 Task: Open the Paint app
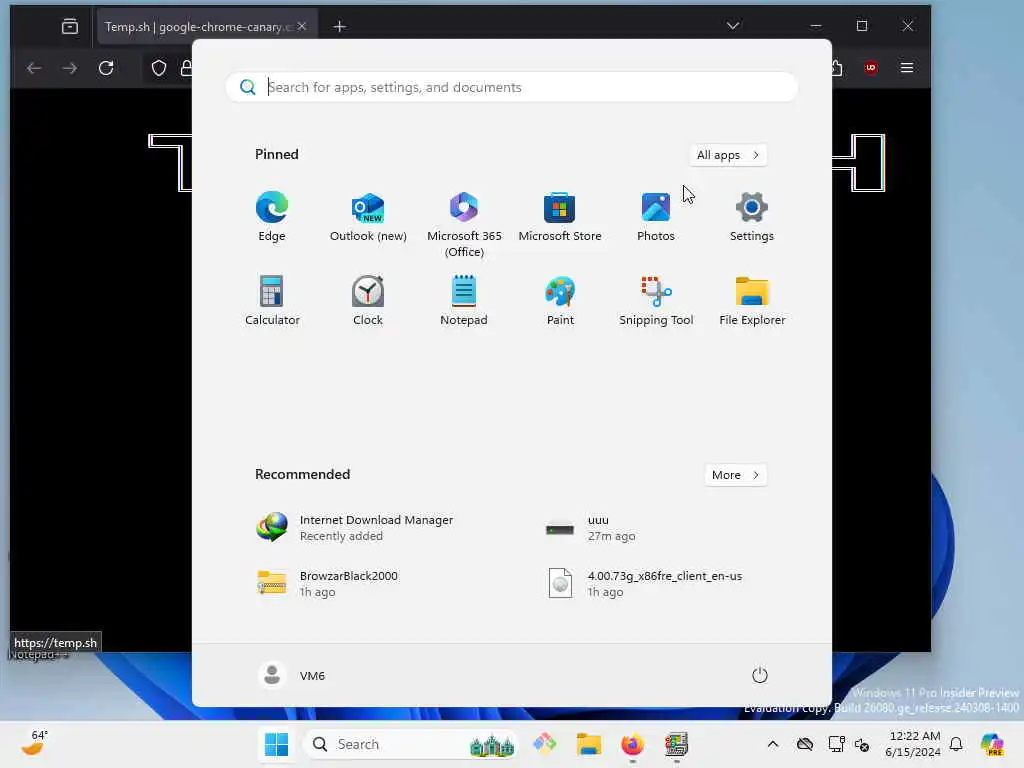(x=560, y=301)
